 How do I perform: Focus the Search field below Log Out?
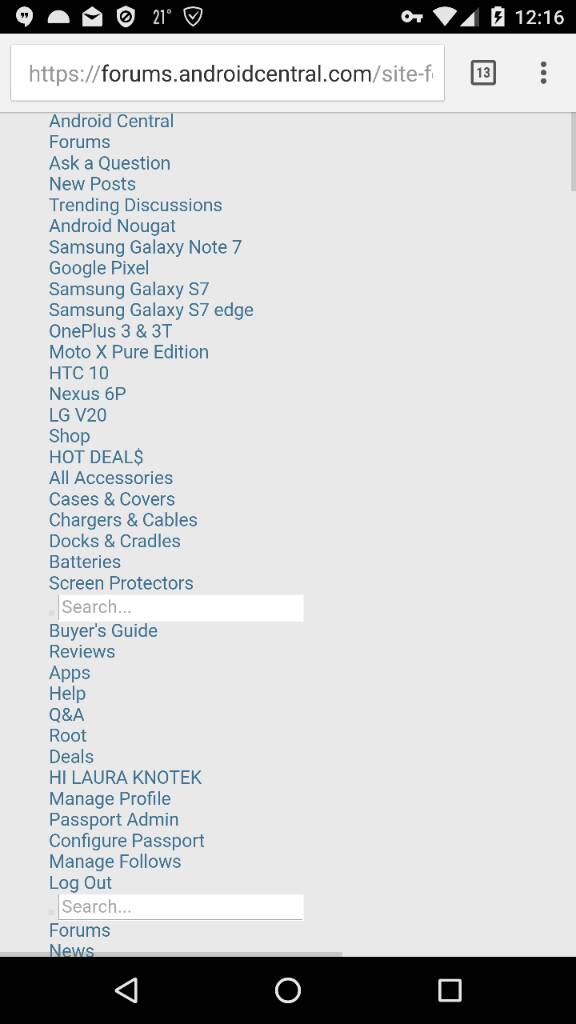pyautogui.click(x=181, y=907)
